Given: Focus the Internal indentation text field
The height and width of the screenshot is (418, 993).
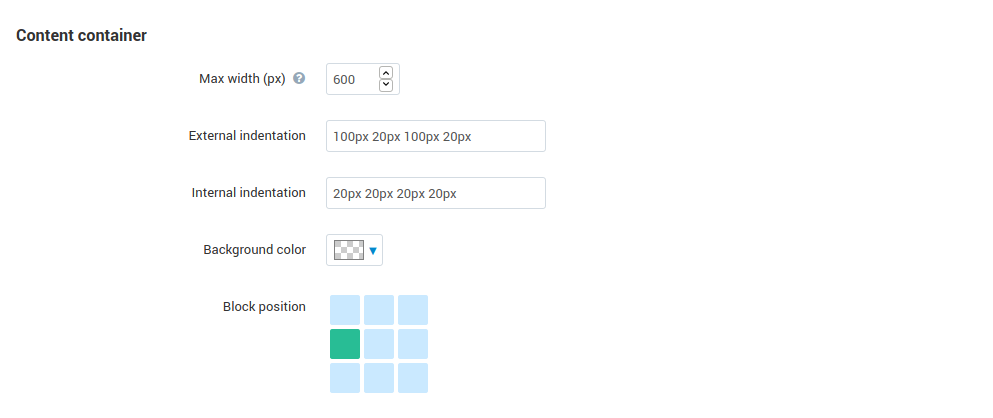Looking at the screenshot, I should 436,193.
